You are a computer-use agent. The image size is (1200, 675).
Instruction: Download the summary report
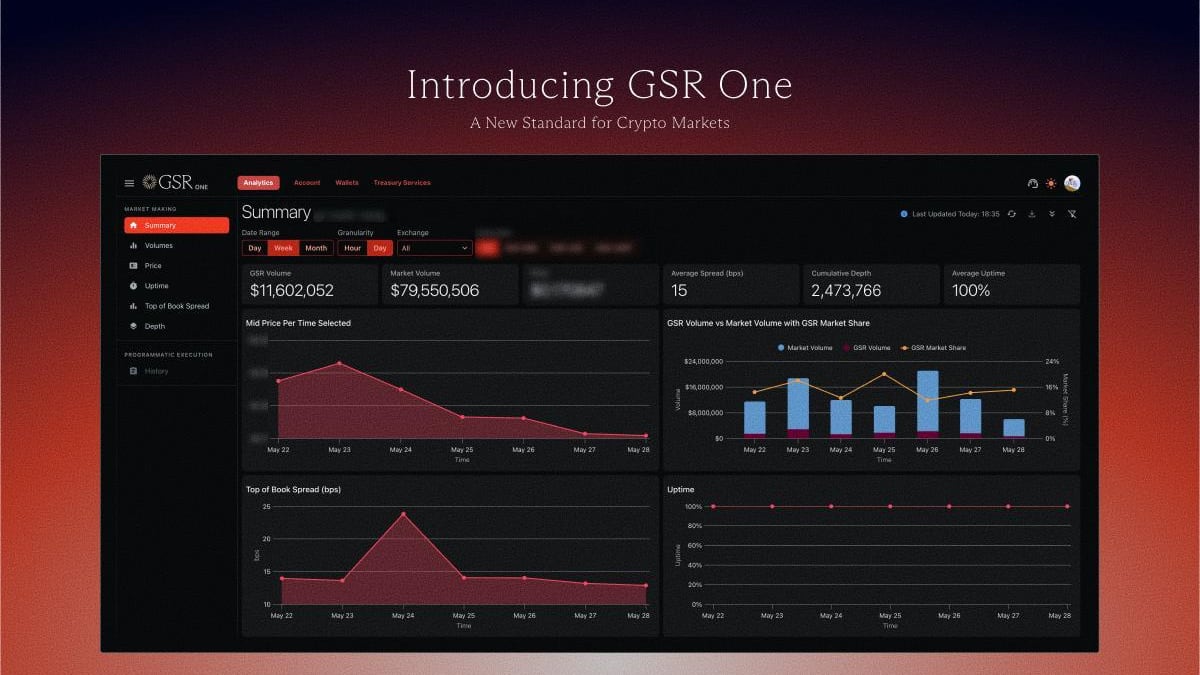tap(1032, 214)
